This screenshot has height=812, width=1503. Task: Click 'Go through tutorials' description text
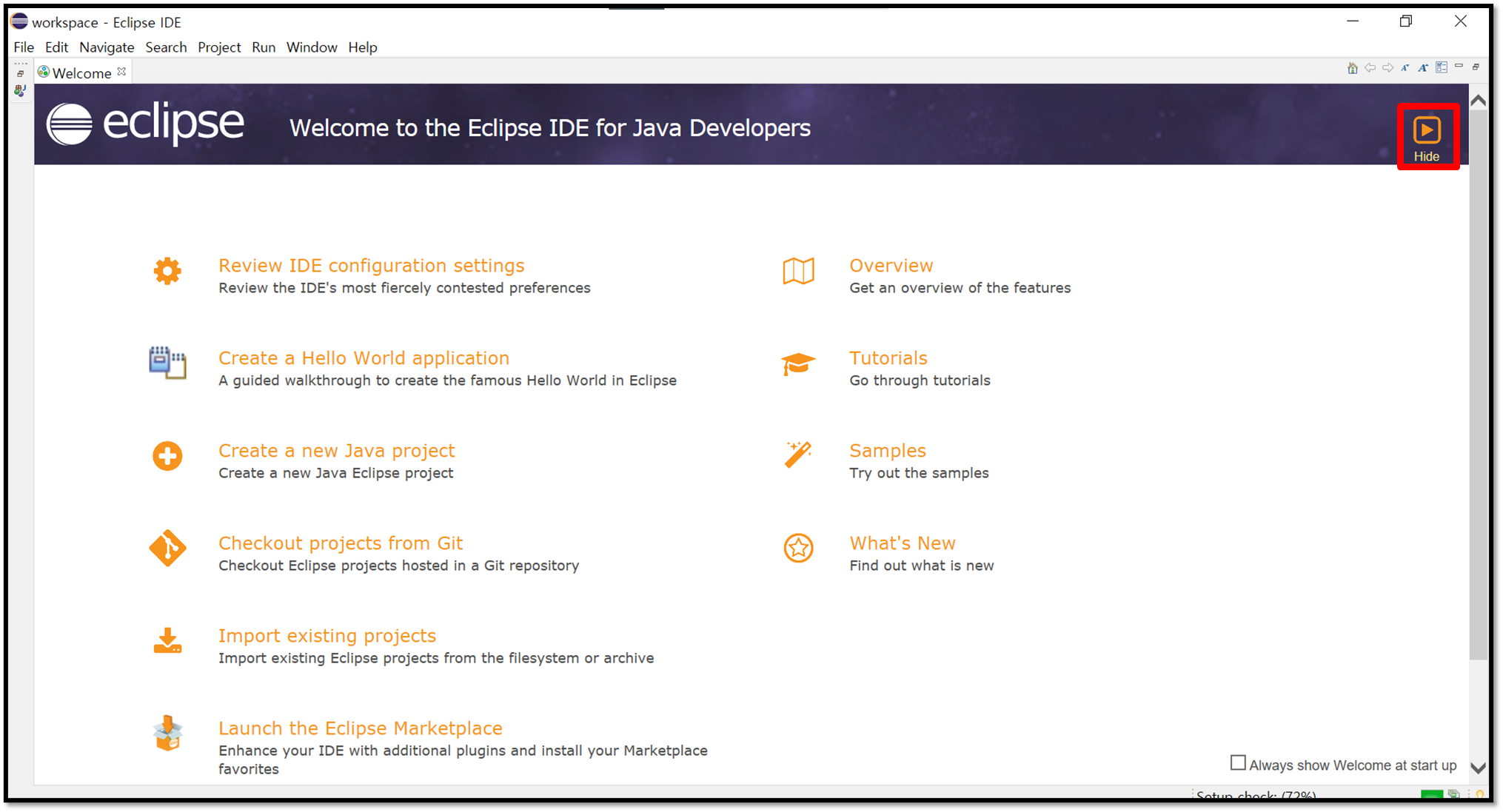tap(920, 380)
